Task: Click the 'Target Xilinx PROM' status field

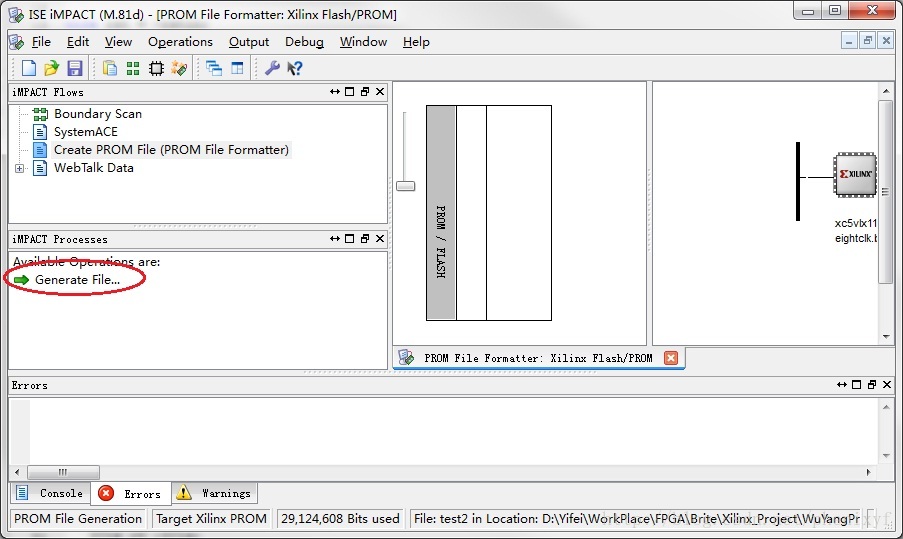Action: coord(211,519)
